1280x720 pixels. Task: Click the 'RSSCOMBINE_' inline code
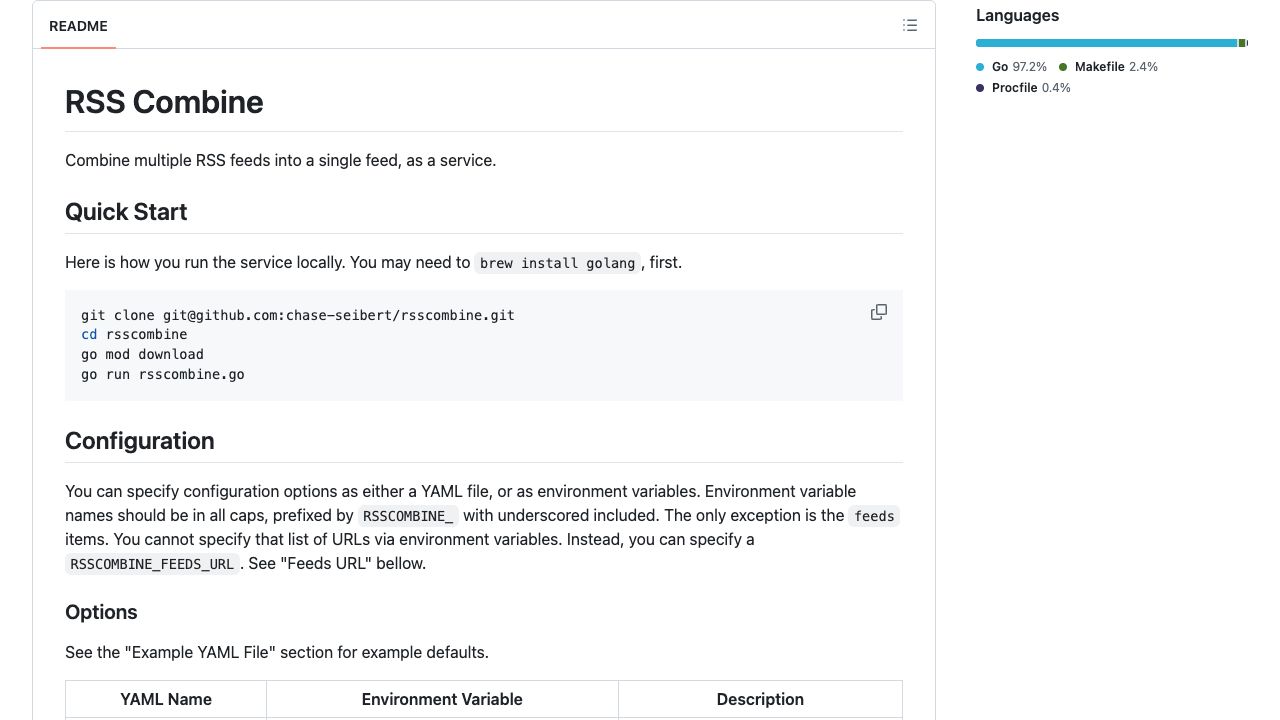click(x=408, y=516)
